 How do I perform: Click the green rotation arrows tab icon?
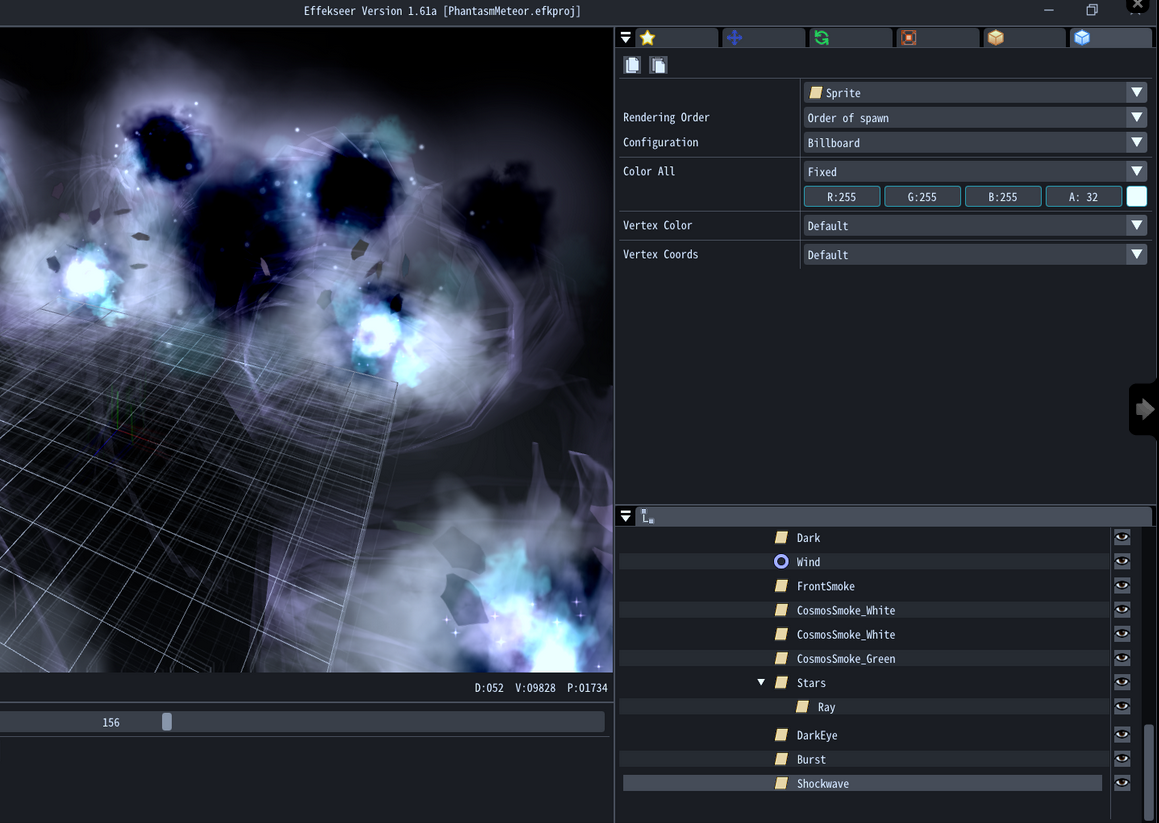tap(821, 38)
